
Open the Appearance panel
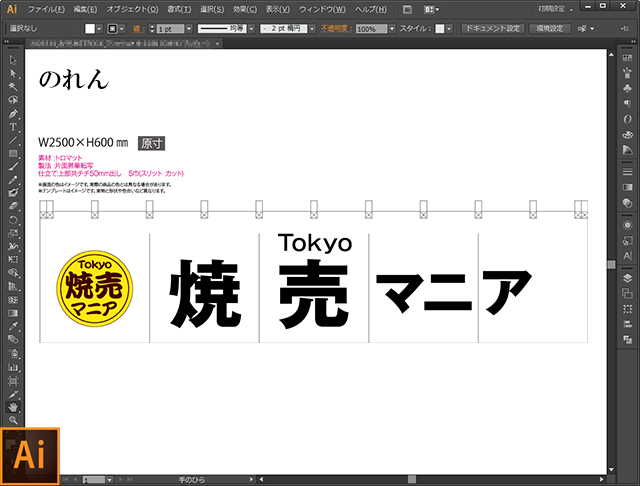[x=627, y=225]
